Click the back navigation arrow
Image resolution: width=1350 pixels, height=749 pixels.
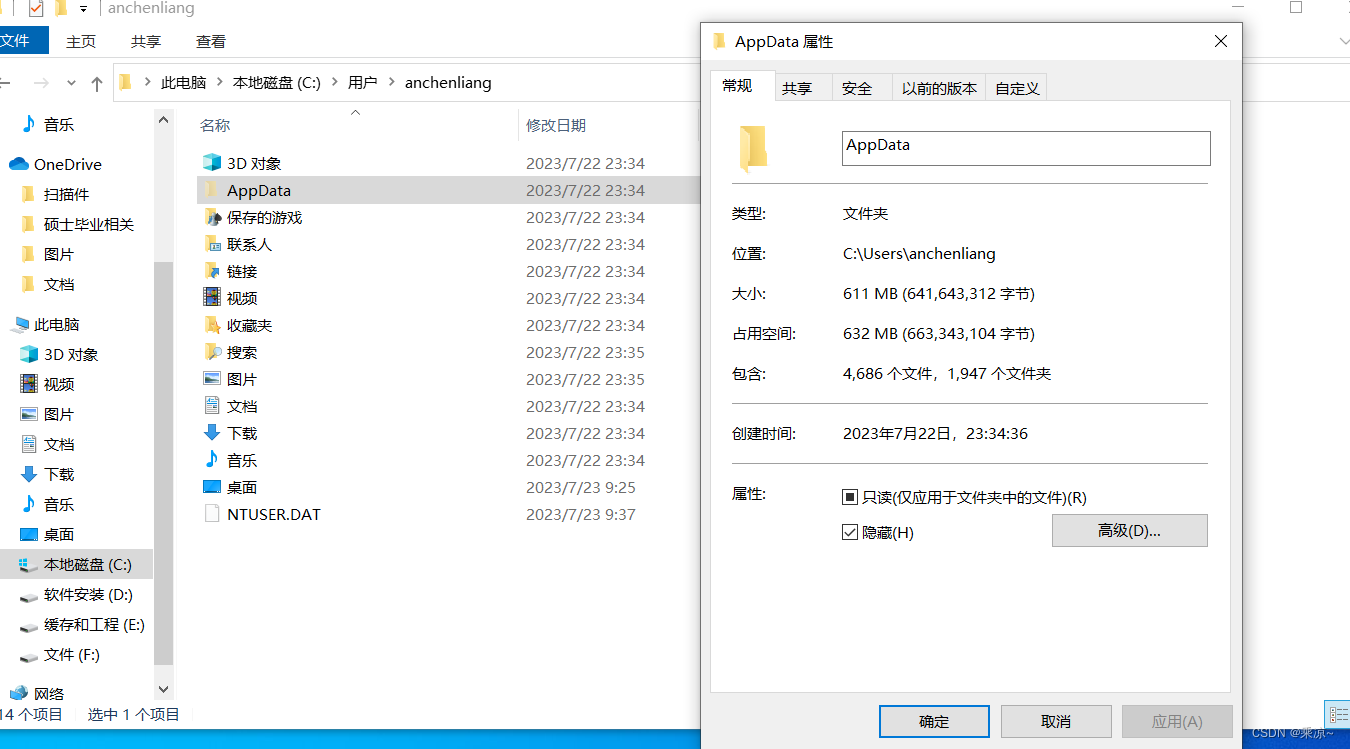(x=5, y=83)
